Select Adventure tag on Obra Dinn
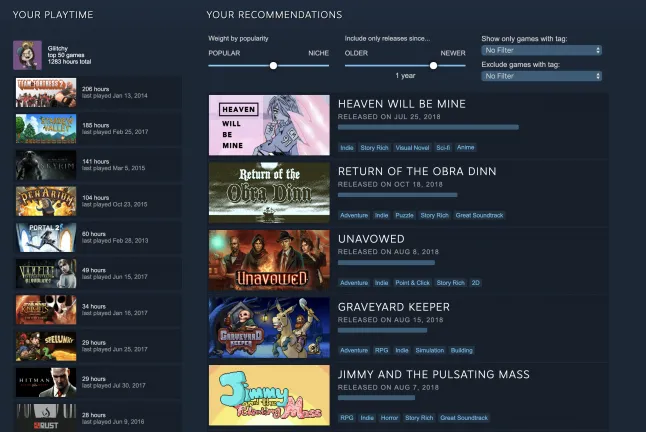The image size is (646, 432). tap(354, 215)
